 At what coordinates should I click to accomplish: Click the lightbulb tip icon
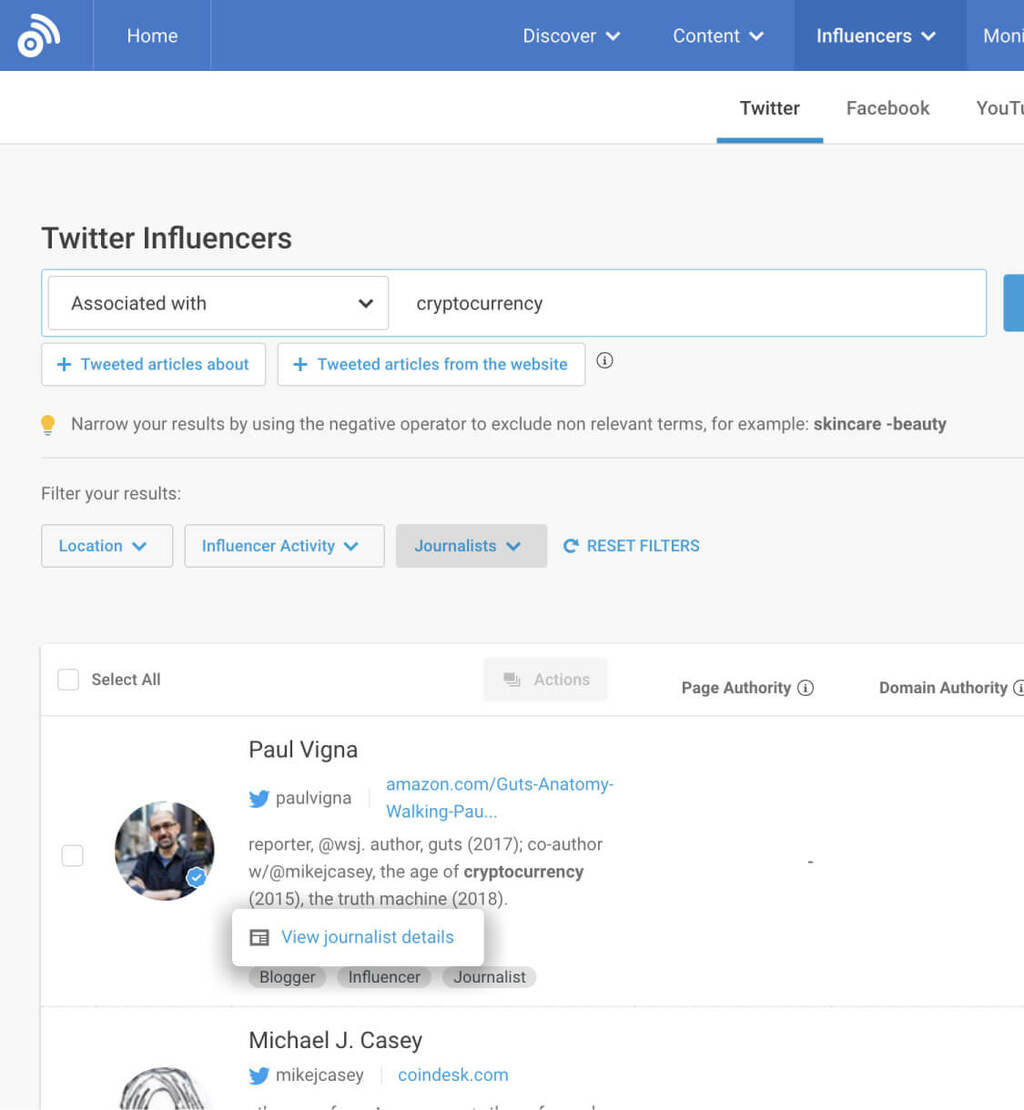coord(48,425)
